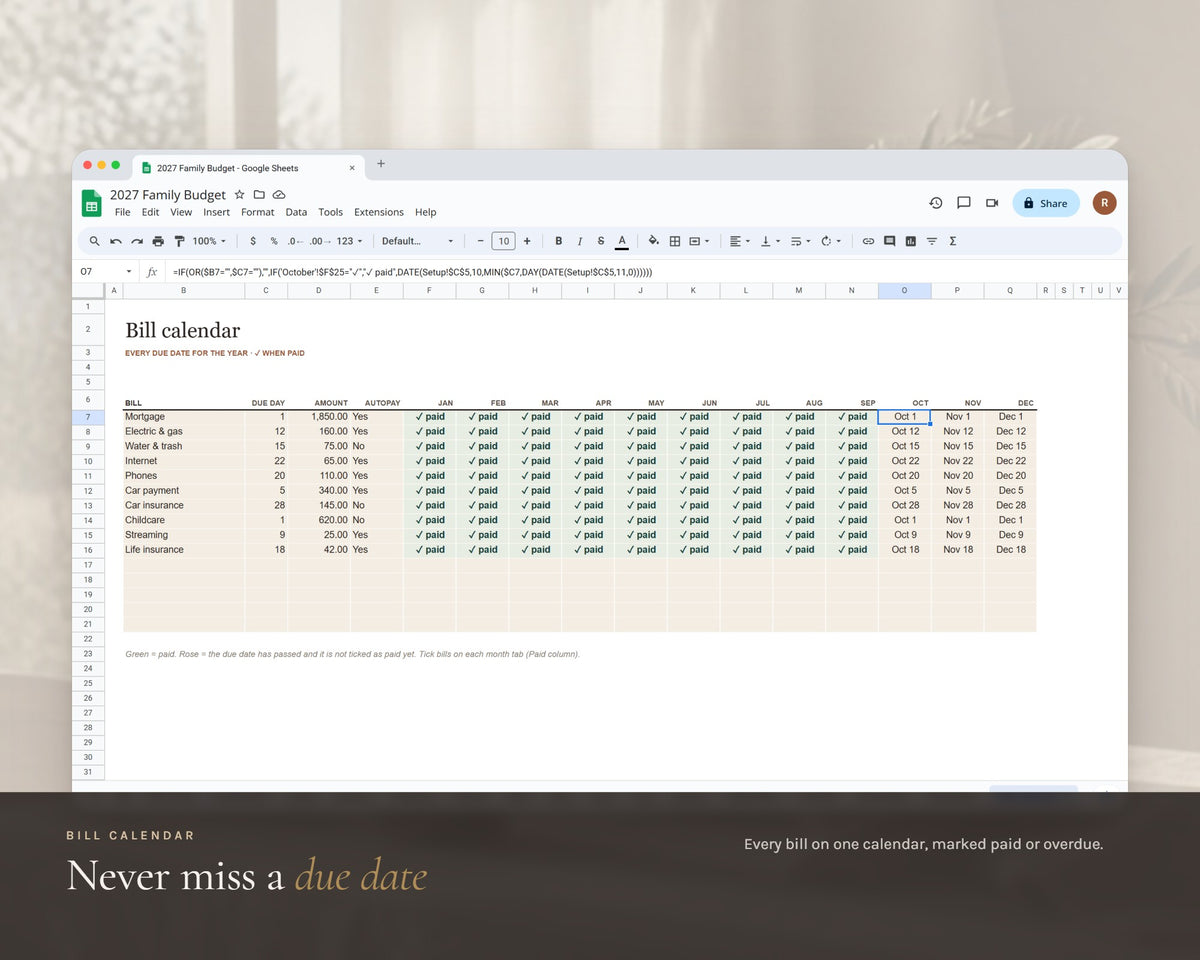Open the functions sigma menu
The width and height of the screenshot is (1200, 960).
(952, 241)
